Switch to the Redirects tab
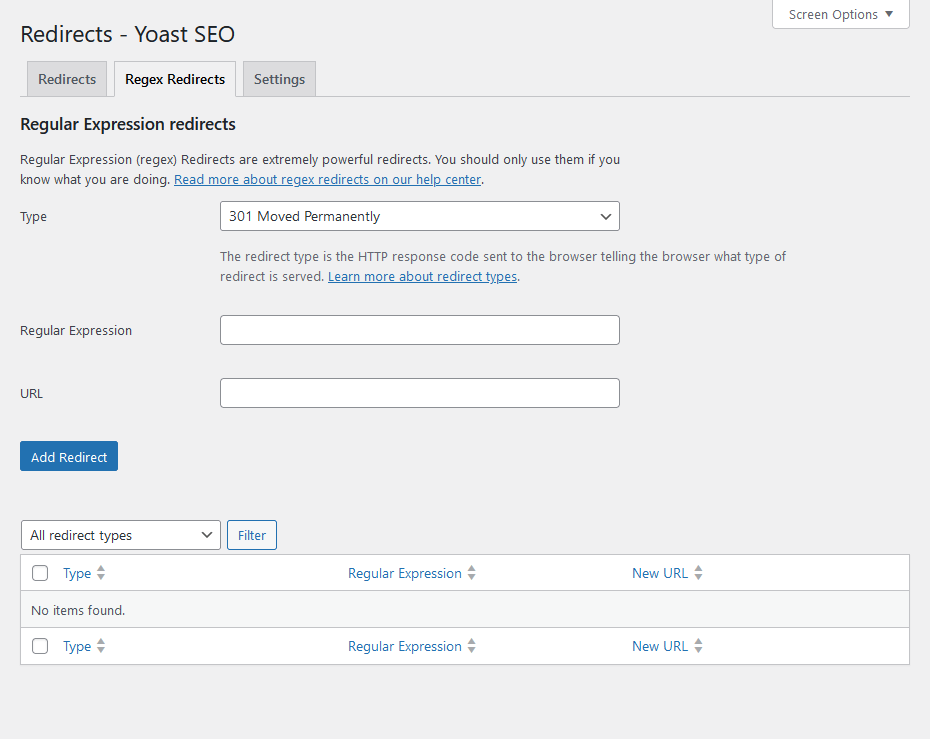This screenshot has width=930, height=739. click(67, 79)
